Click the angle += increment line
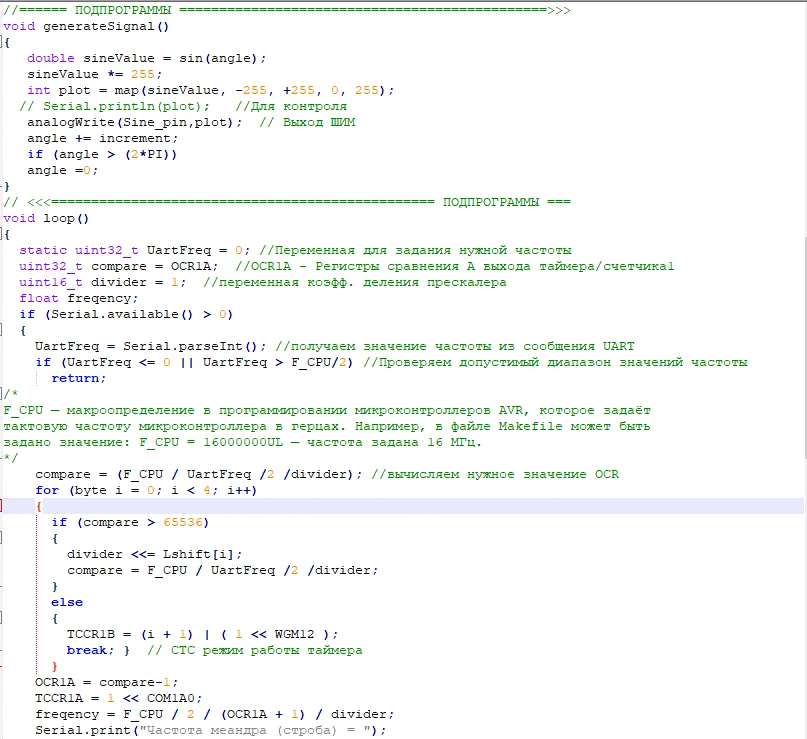 pos(90,138)
